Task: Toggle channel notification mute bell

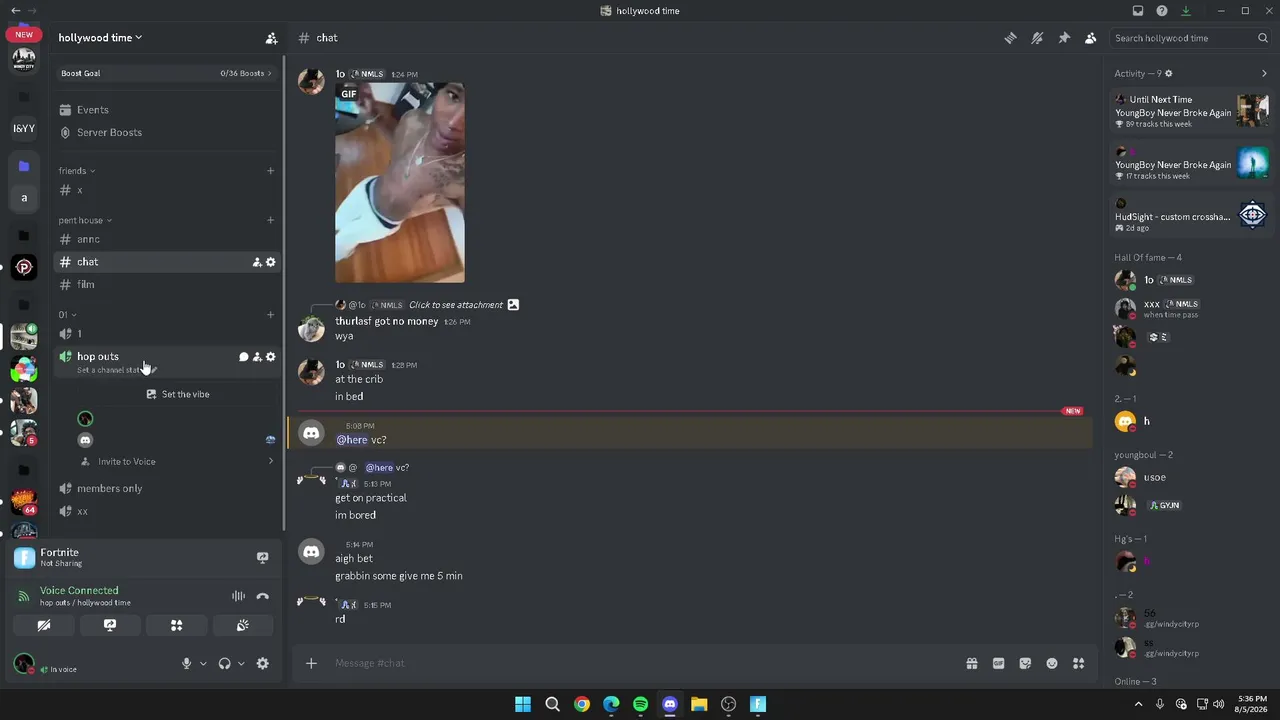Action: (x=1037, y=38)
